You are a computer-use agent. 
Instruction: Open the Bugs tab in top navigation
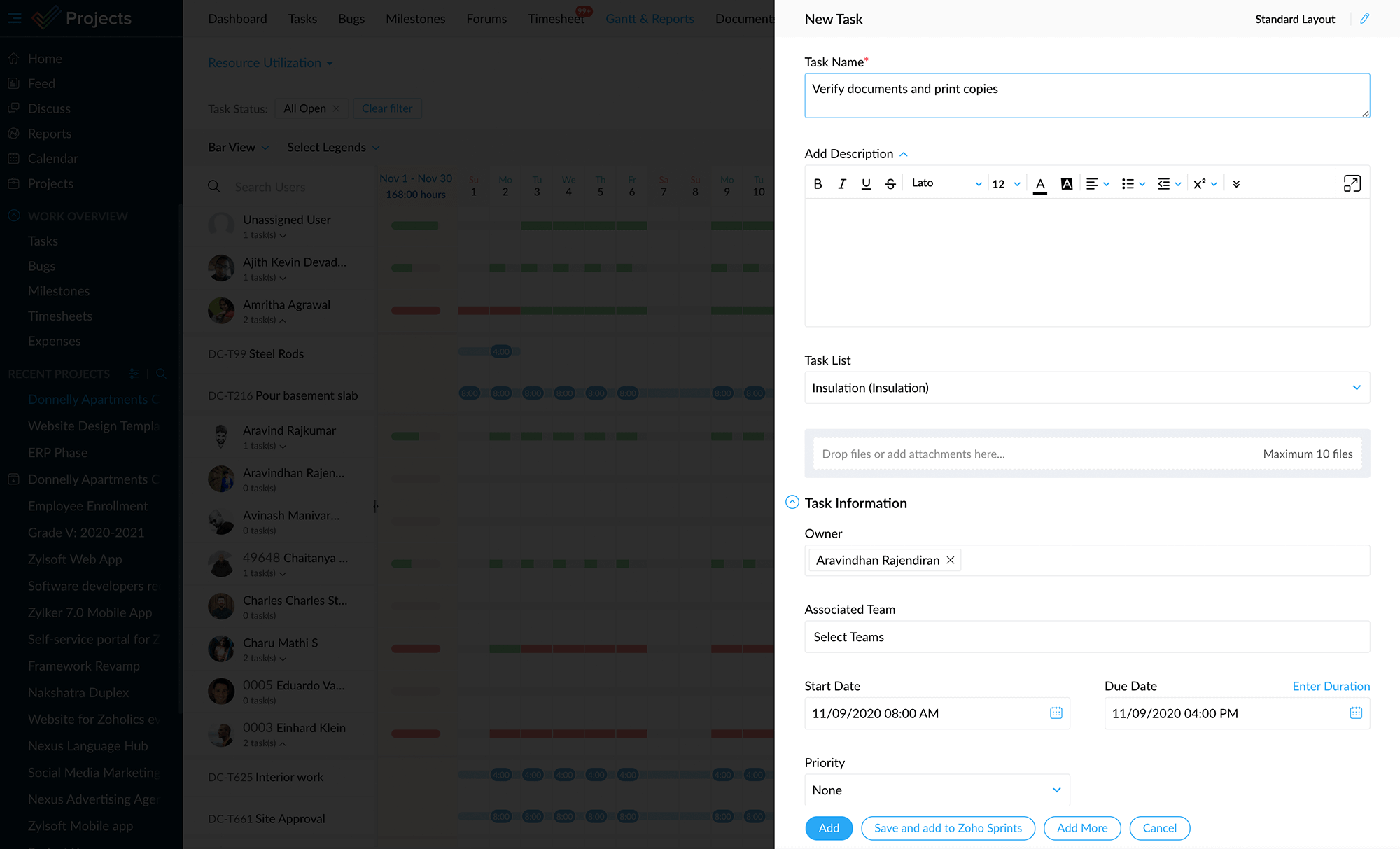click(351, 19)
